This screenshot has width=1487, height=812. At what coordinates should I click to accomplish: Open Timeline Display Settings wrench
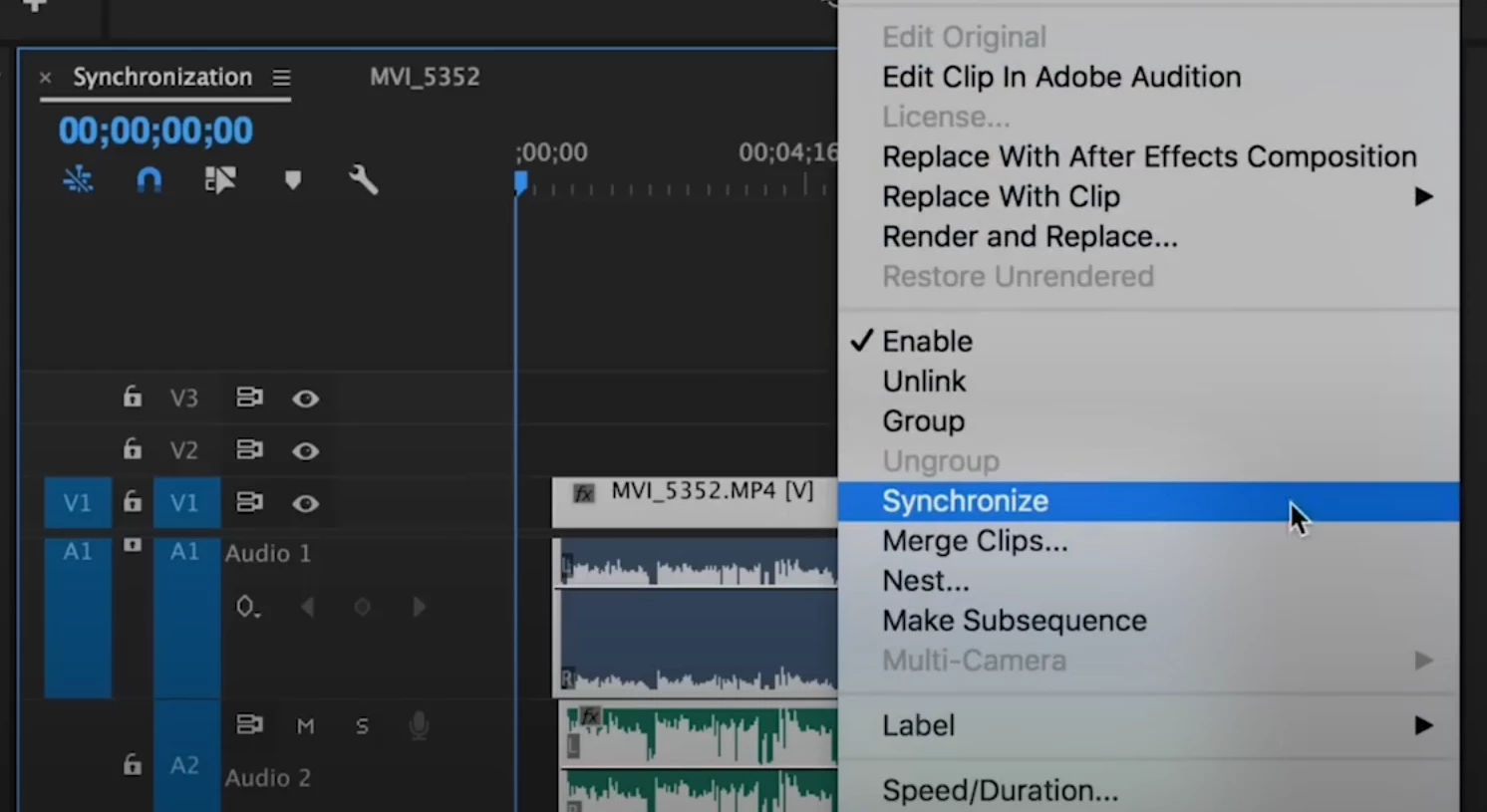tap(364, 180)
